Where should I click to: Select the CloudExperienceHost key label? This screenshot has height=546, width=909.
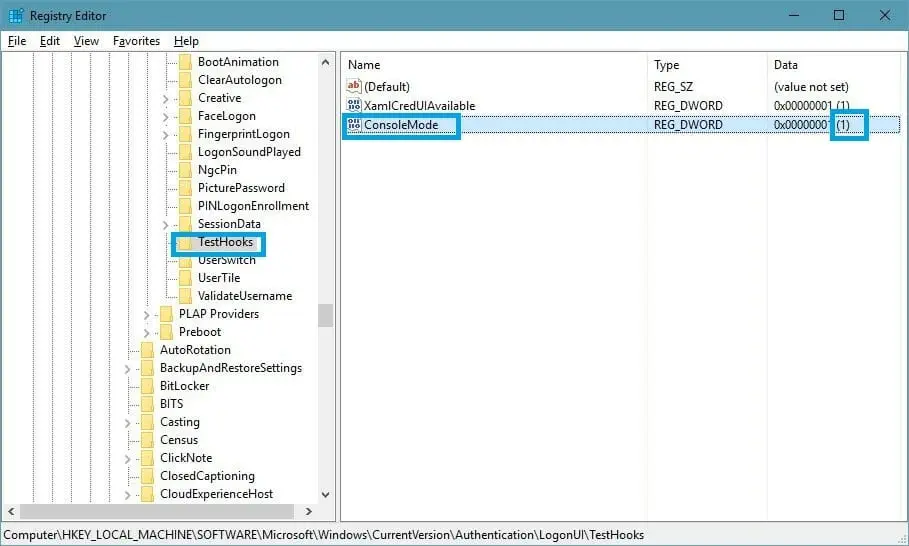pos(216,493)
